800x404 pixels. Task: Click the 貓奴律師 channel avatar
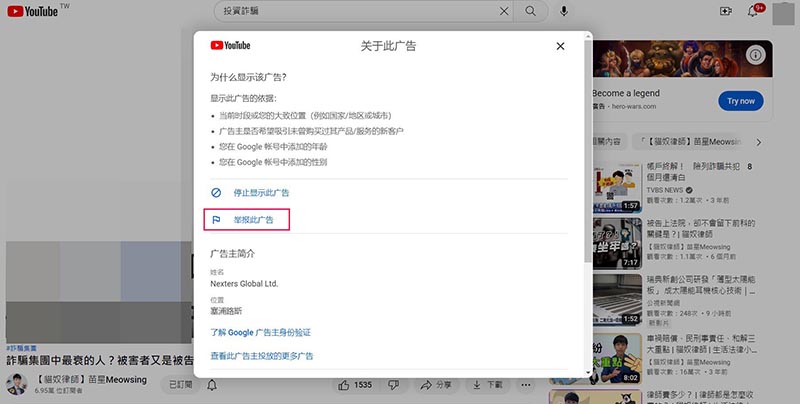tap(16, 384)
